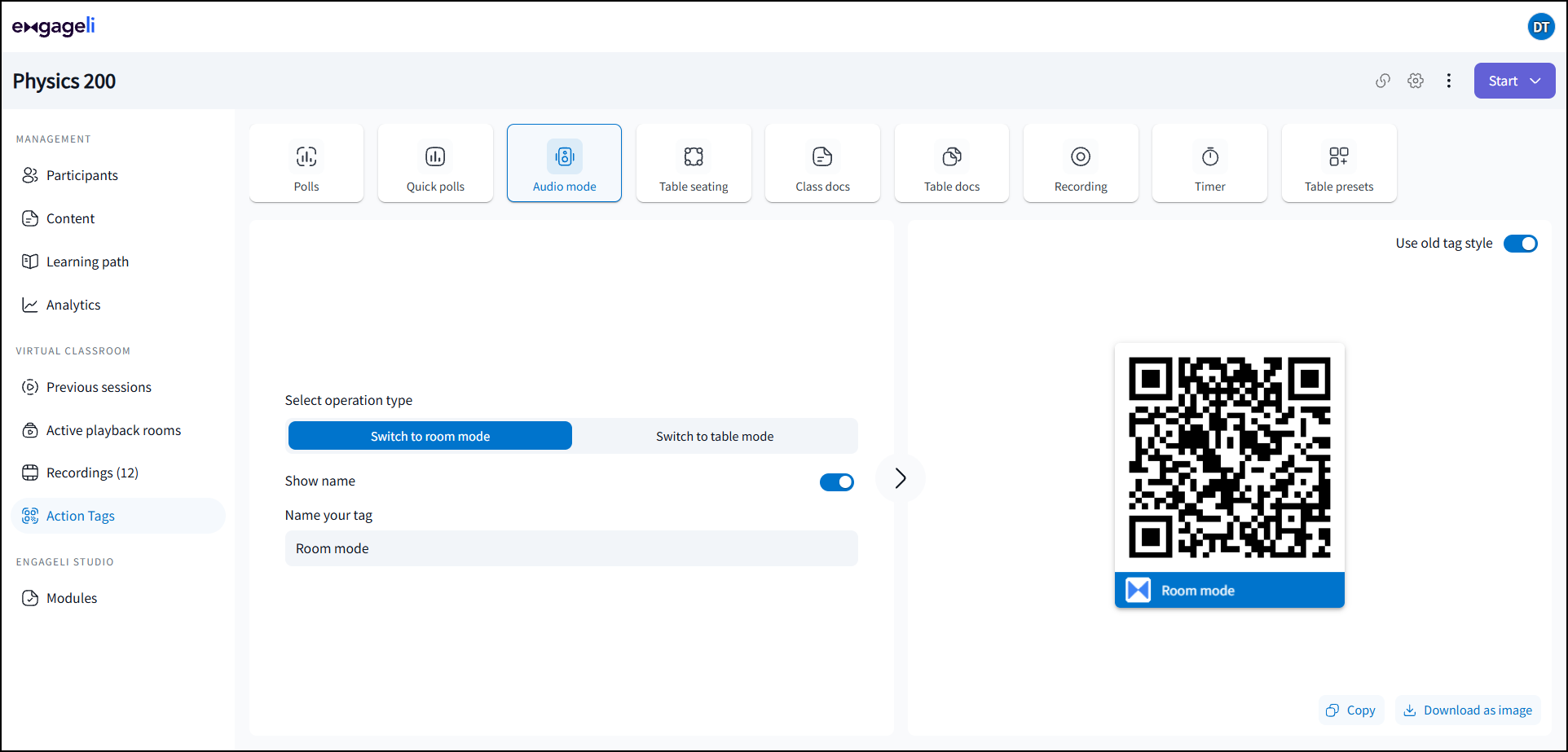Open the three-dot more options menu

(1449, 81)
